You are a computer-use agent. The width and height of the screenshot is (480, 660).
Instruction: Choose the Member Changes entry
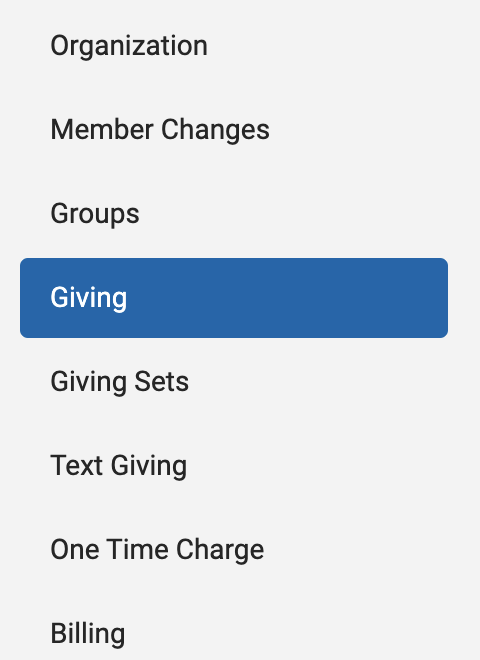(x=234, y=130)
